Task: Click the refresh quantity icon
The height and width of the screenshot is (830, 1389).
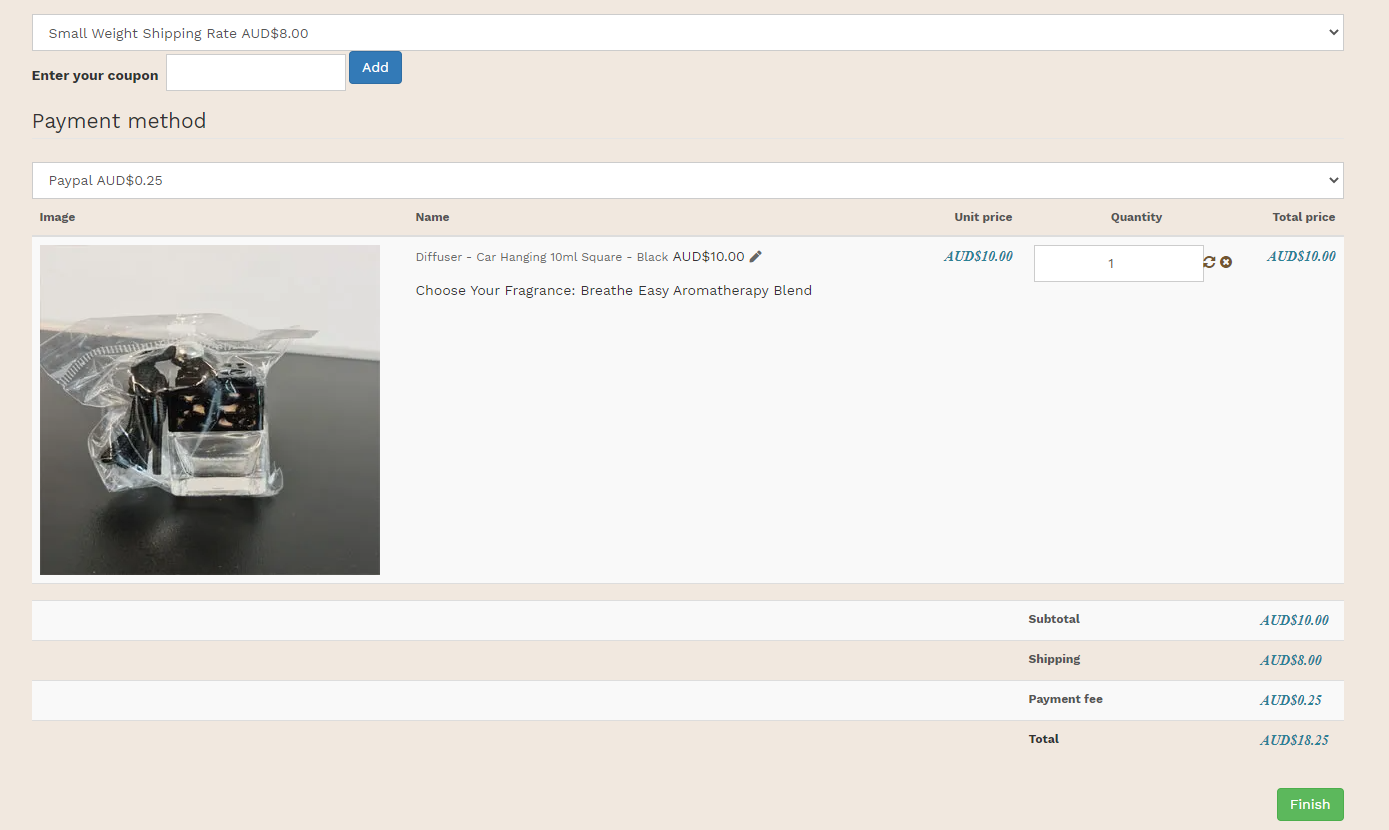Action: pos(1209,262)
